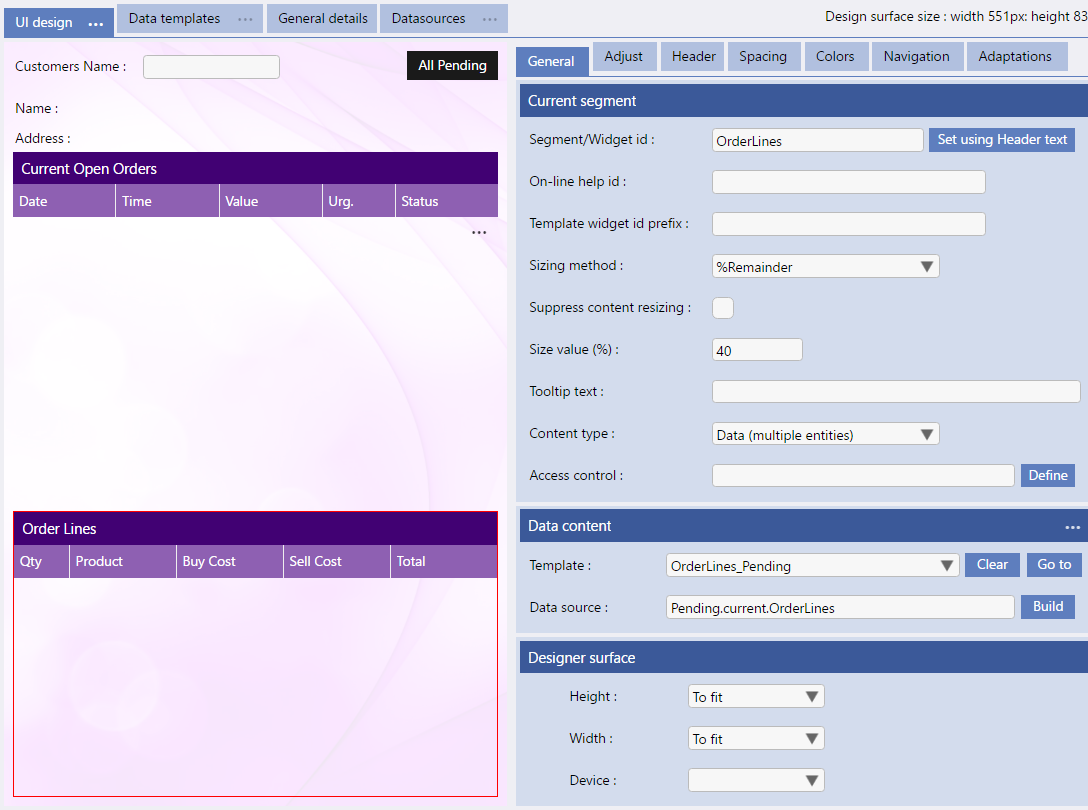Click the All Pending button
The height and width of the screenshot is (810, 1088).
pyautogui.click(x=452, y=65)
